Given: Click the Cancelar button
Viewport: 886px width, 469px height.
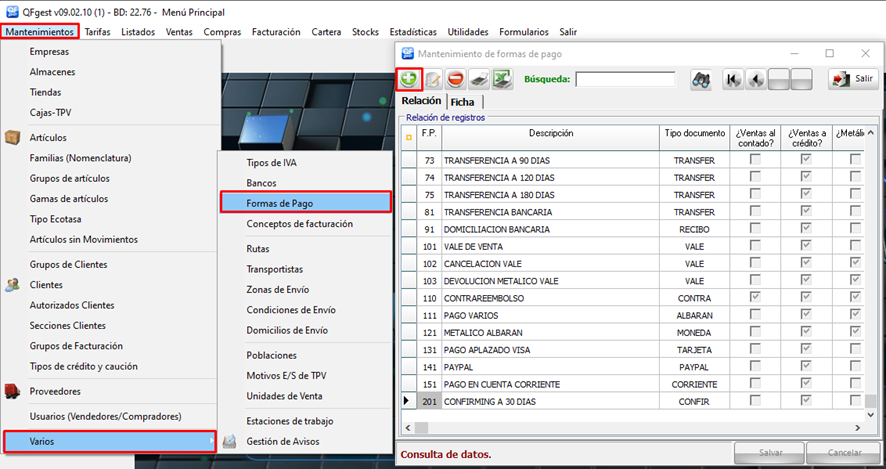Looking at the screenshot, I should [x=844, y=453].
